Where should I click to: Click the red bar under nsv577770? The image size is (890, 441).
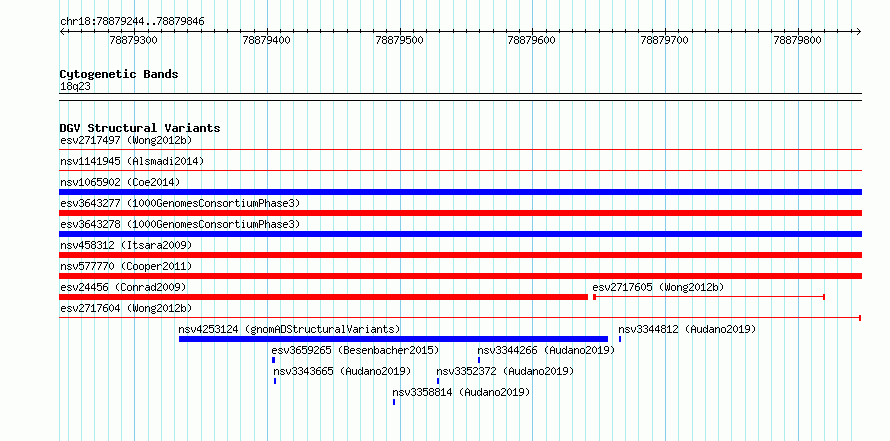(461, 276)
